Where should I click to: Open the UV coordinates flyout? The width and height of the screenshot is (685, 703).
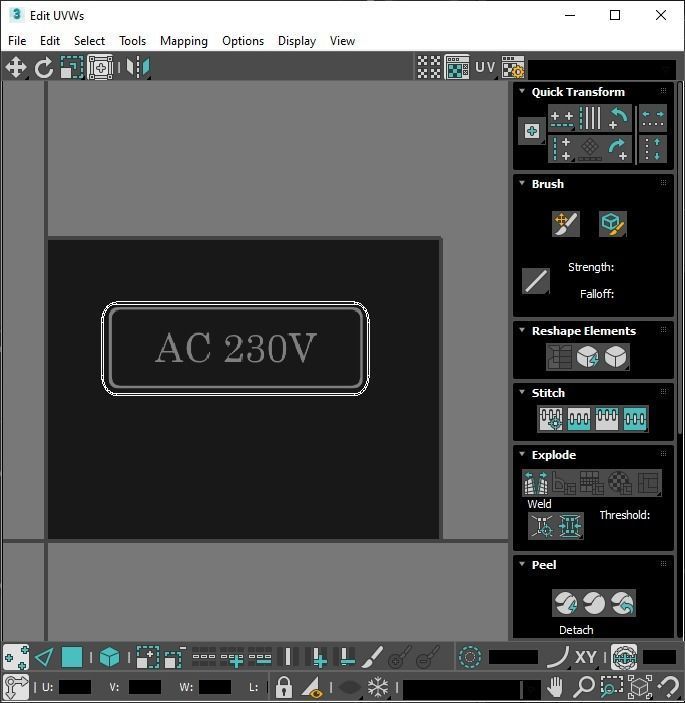tap(485, 67)
